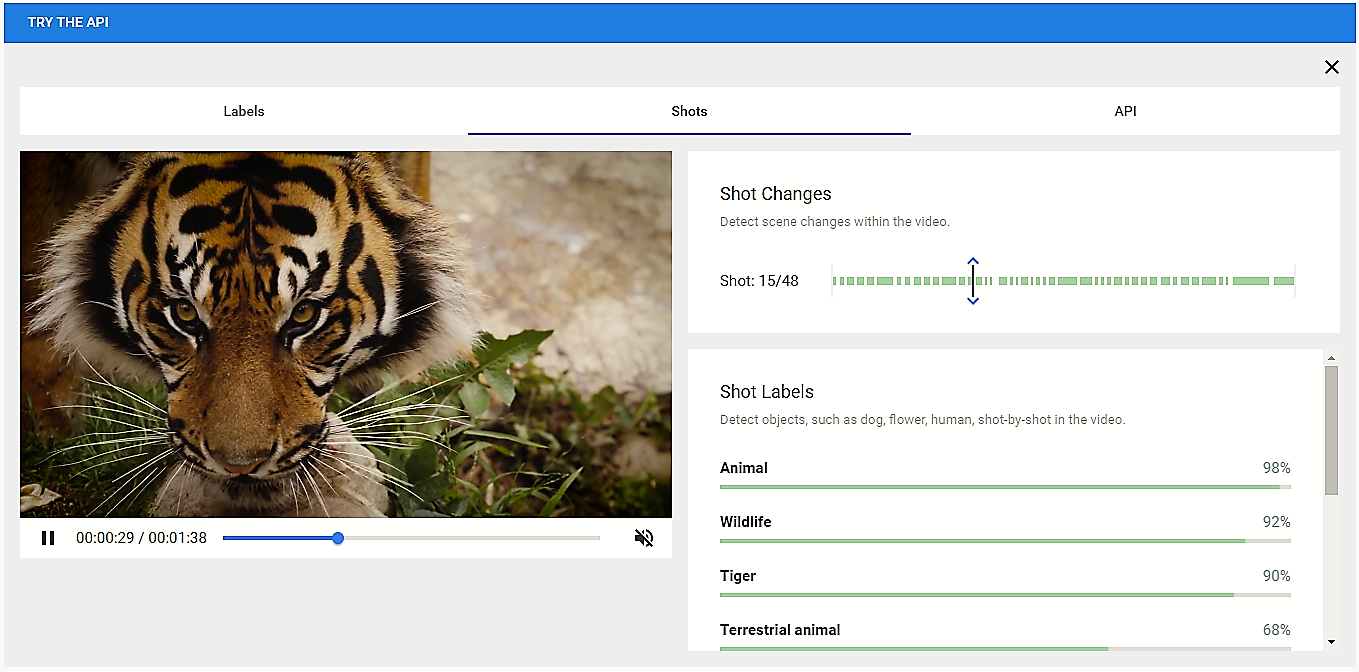Select the Shots tab
The width and height of the screenshot is (1359, 672).
click(x=689, y=111)
